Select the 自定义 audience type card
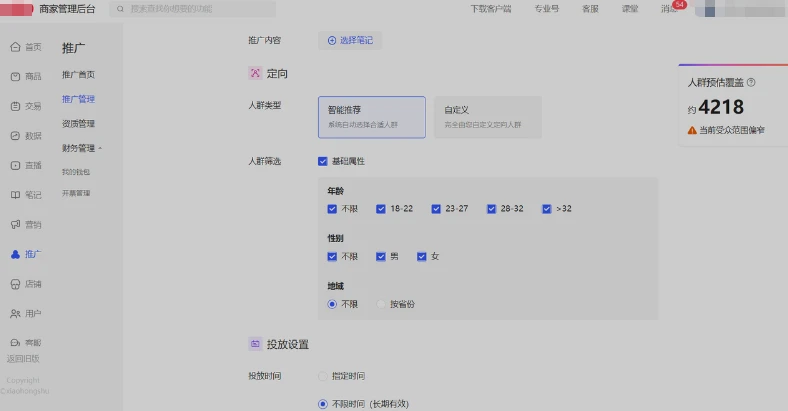Screen dimensions: 788x411 tap(488, 117)
